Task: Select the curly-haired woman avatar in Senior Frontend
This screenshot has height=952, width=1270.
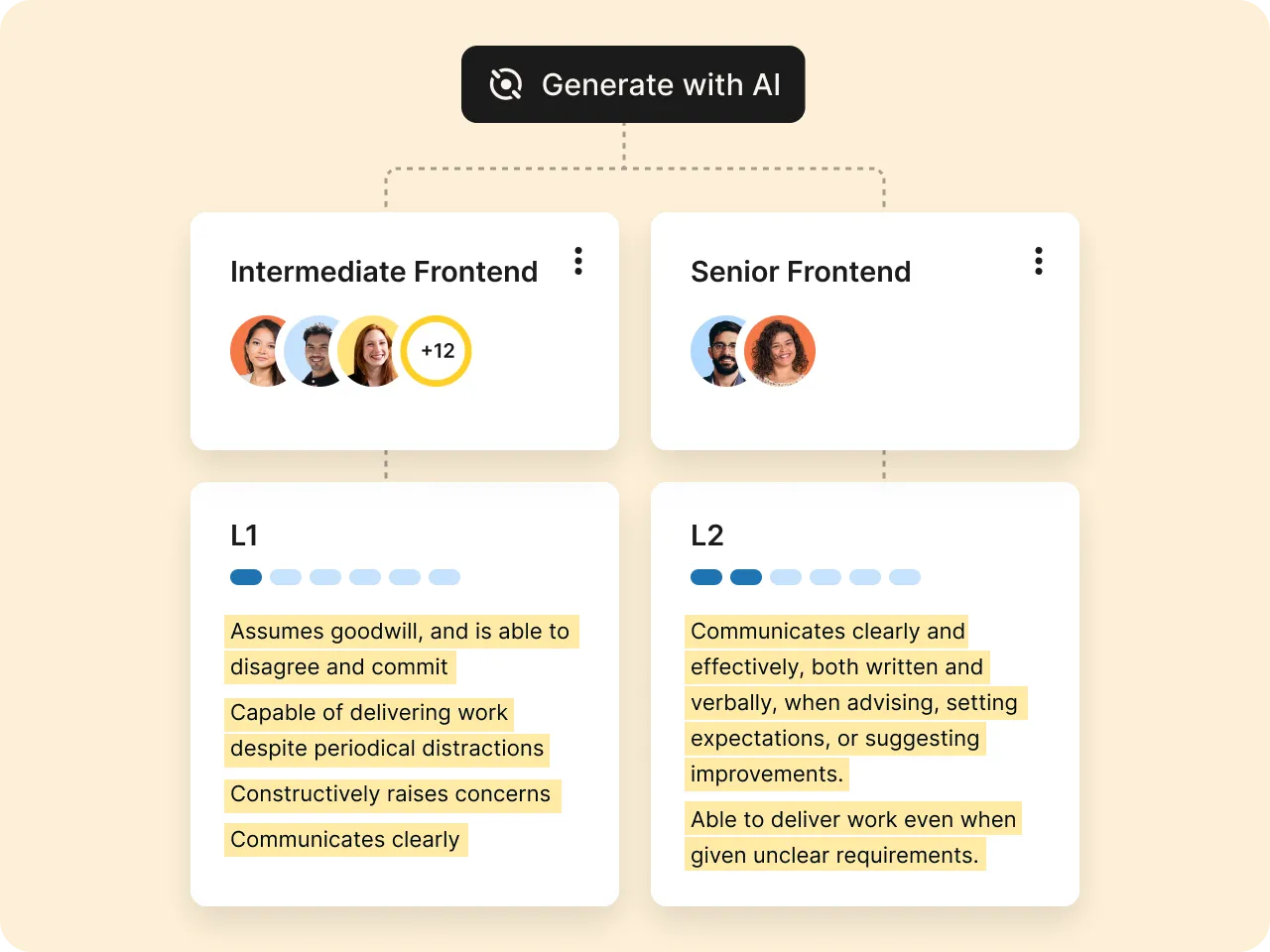Action: click(x=780, y=351)
